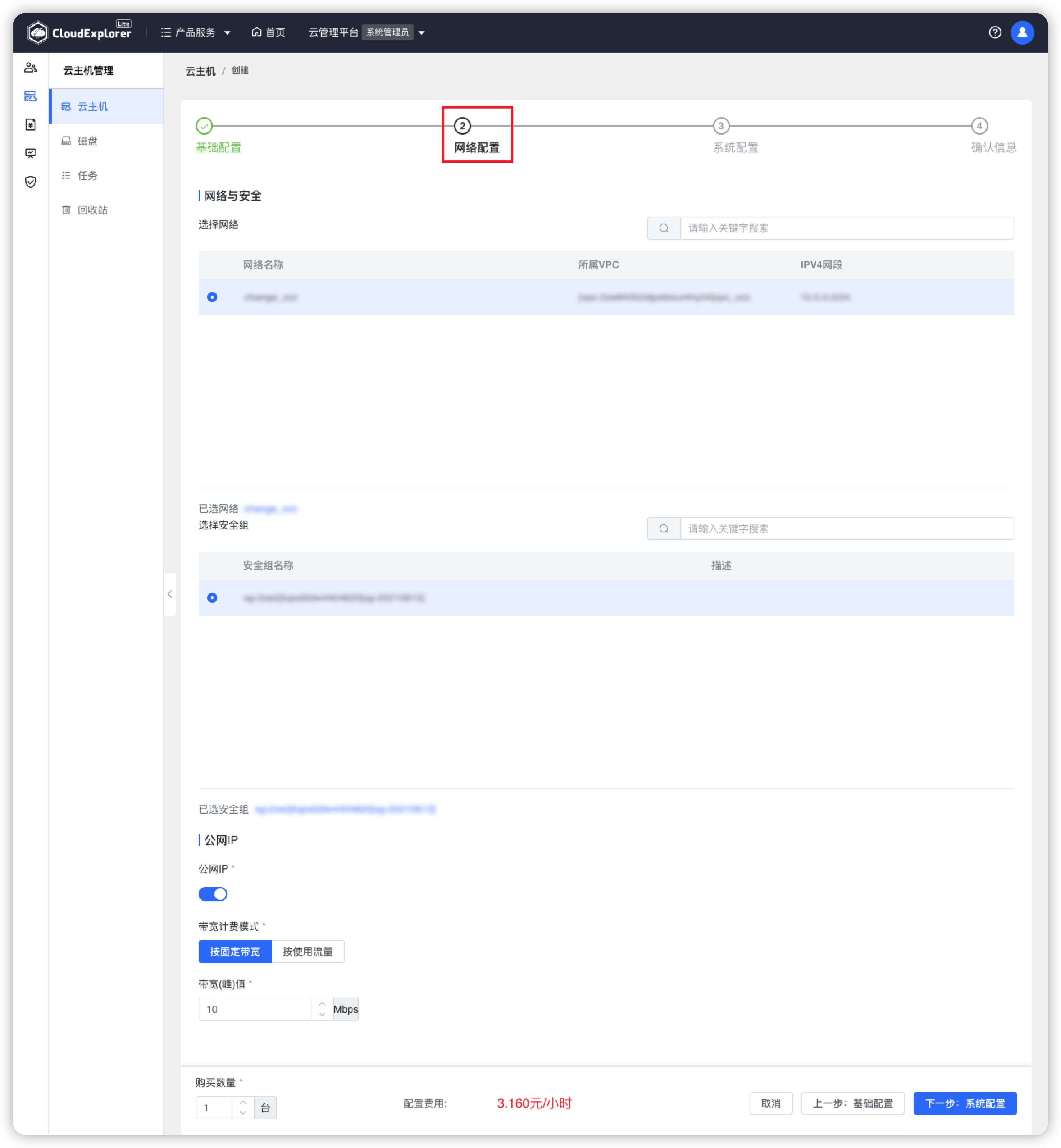The width and height of the screenshot is (1061, 1148).
Task: Click the help question mark icon
Action: tap(995, 32)
